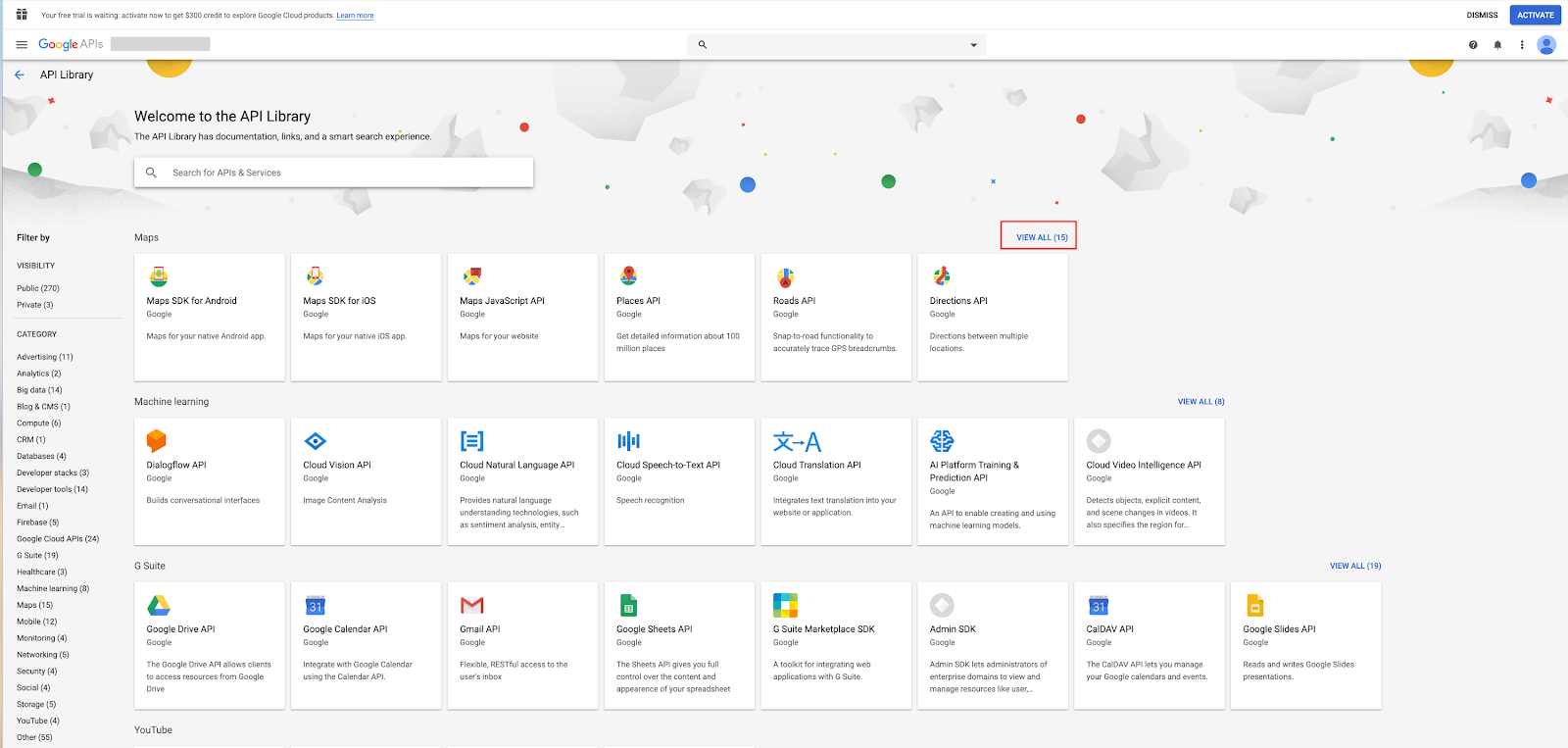Click the Google Drive API icon
1568x748 pixels.
click(x=159, y=605)
